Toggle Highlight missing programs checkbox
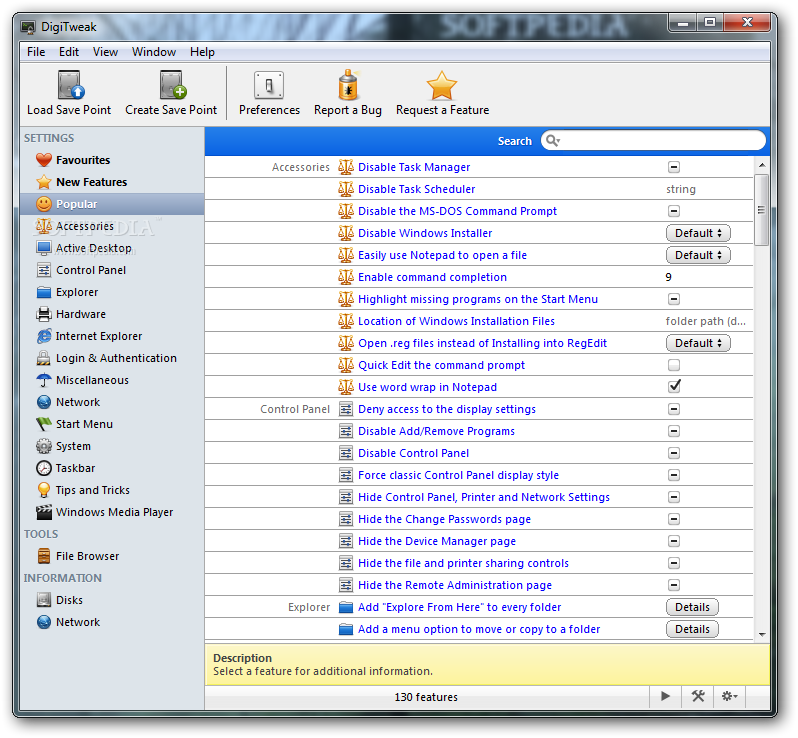The height and width of the screenshot is (738, 798). click(x=674, y=299)
